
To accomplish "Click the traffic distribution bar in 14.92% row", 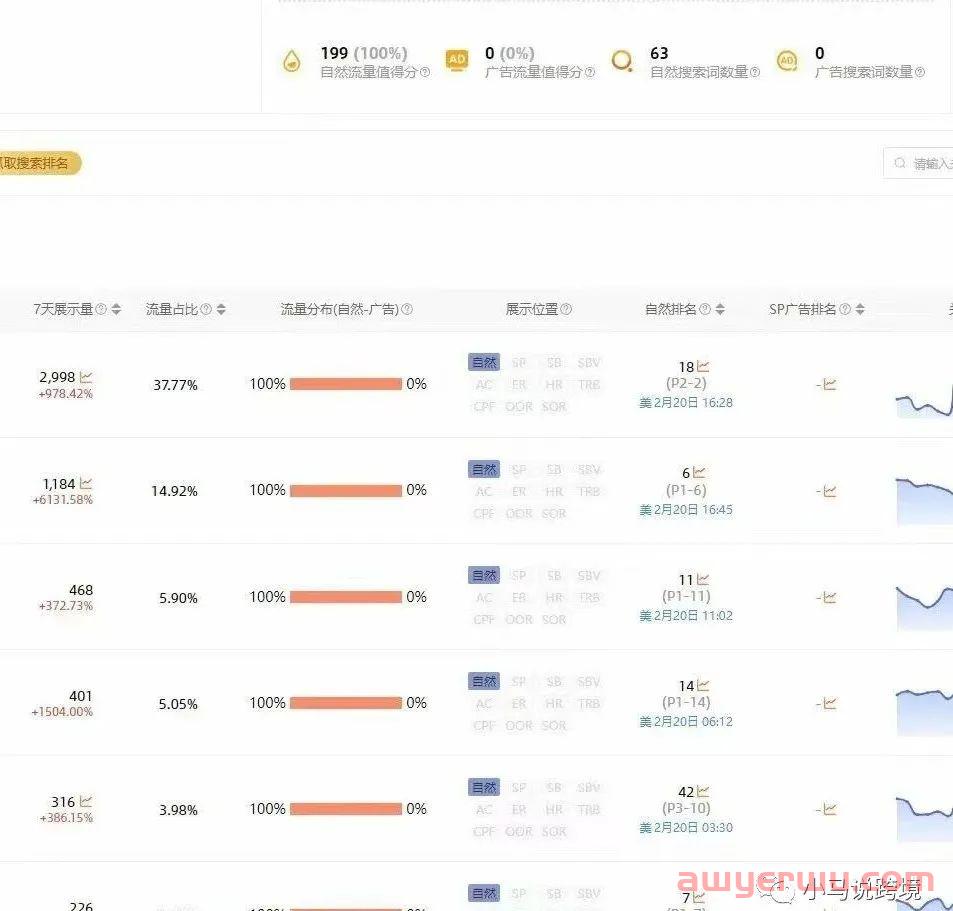I will point(346,490).
